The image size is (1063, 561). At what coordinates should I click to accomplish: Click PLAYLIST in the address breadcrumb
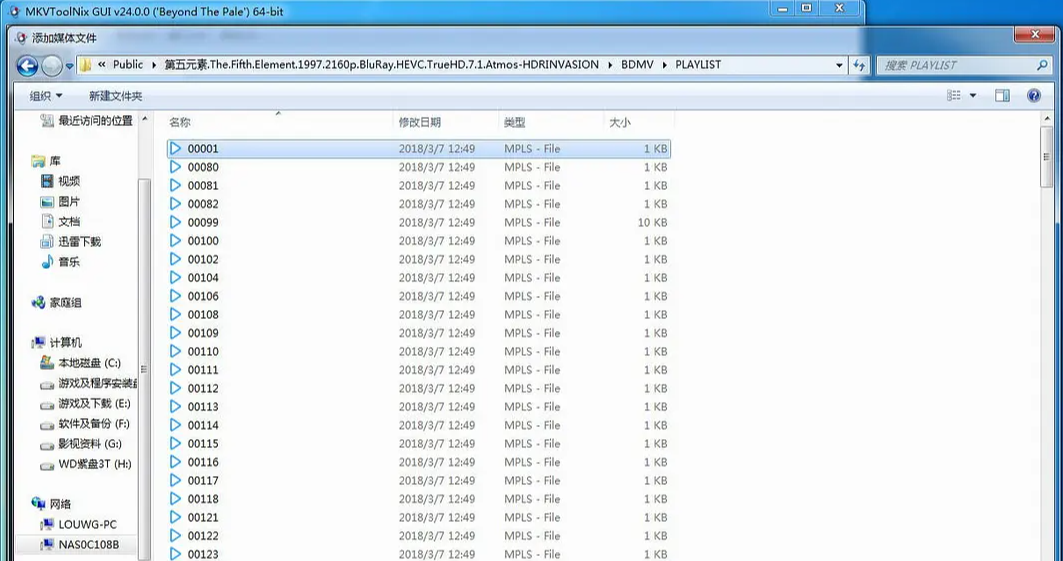[698, 64]
